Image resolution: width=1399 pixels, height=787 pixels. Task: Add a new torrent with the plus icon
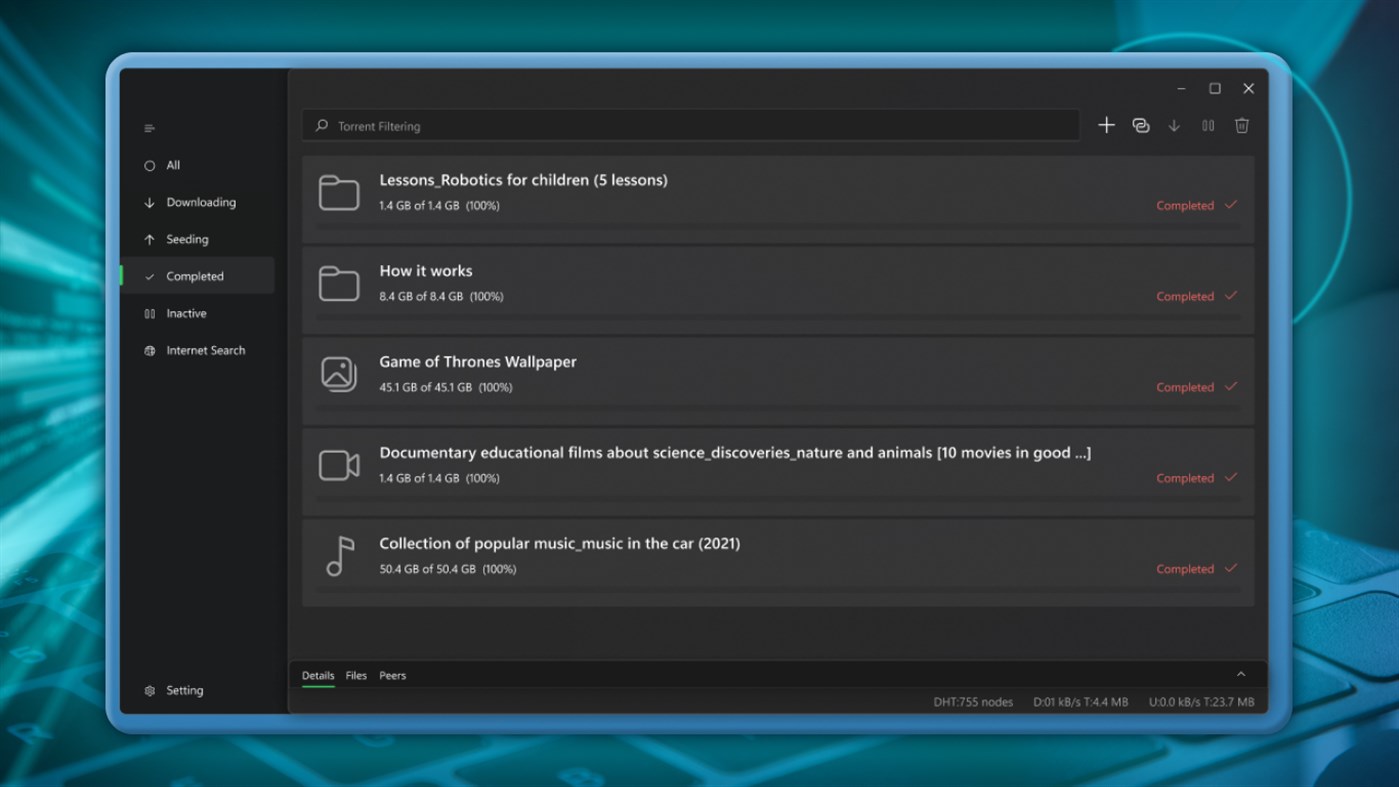tap(1106, 125)
